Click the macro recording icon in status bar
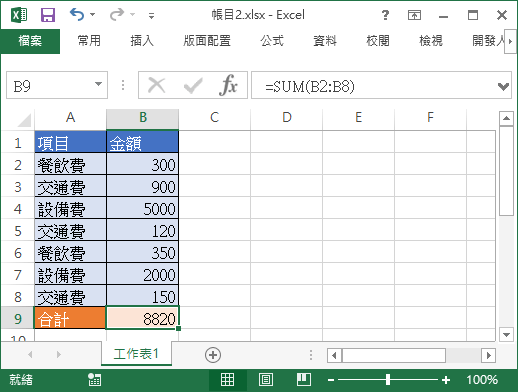Viewport: 518px width, 392px height. point(95,380)
